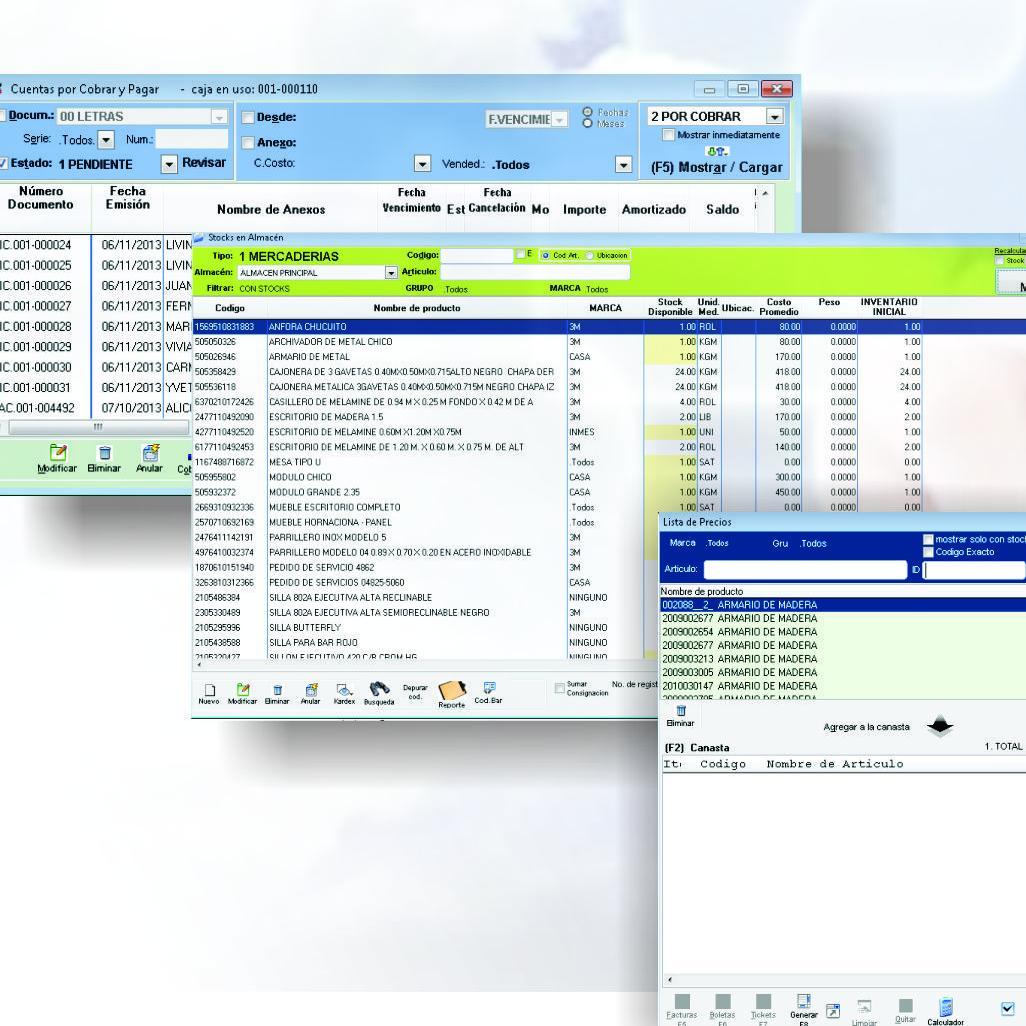Select document row IC.001-000027
The height and width of the screenshot is (1026, 1026).
tap(96, 306)
